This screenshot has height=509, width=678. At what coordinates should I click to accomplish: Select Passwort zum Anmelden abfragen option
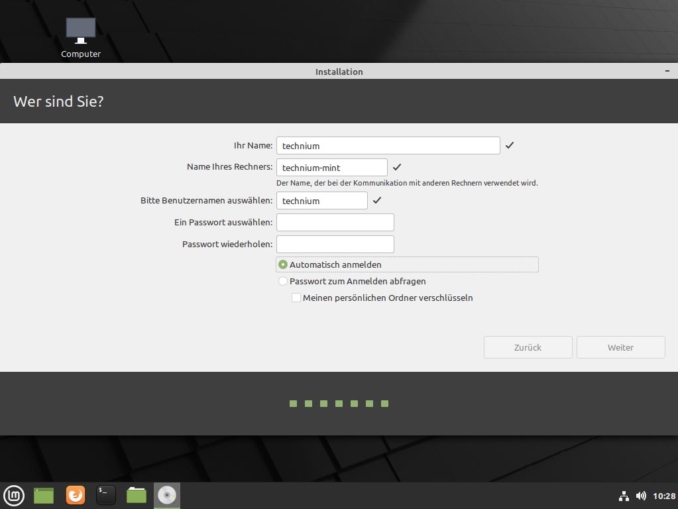click(x=283, y=281)
